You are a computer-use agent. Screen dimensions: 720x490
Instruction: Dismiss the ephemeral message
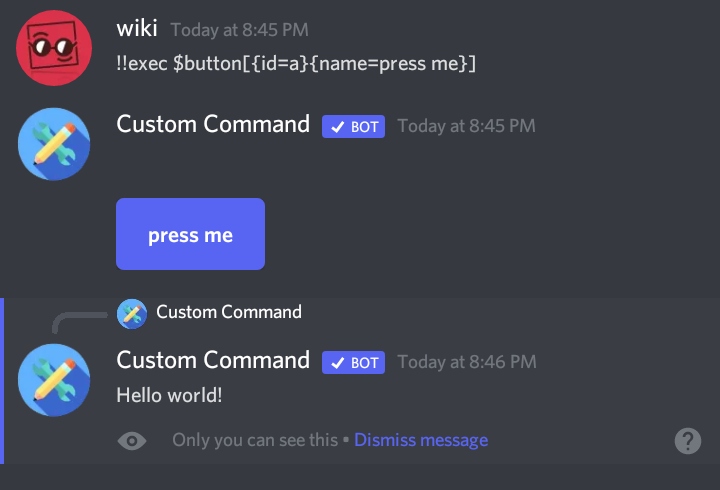click(421, 440)
